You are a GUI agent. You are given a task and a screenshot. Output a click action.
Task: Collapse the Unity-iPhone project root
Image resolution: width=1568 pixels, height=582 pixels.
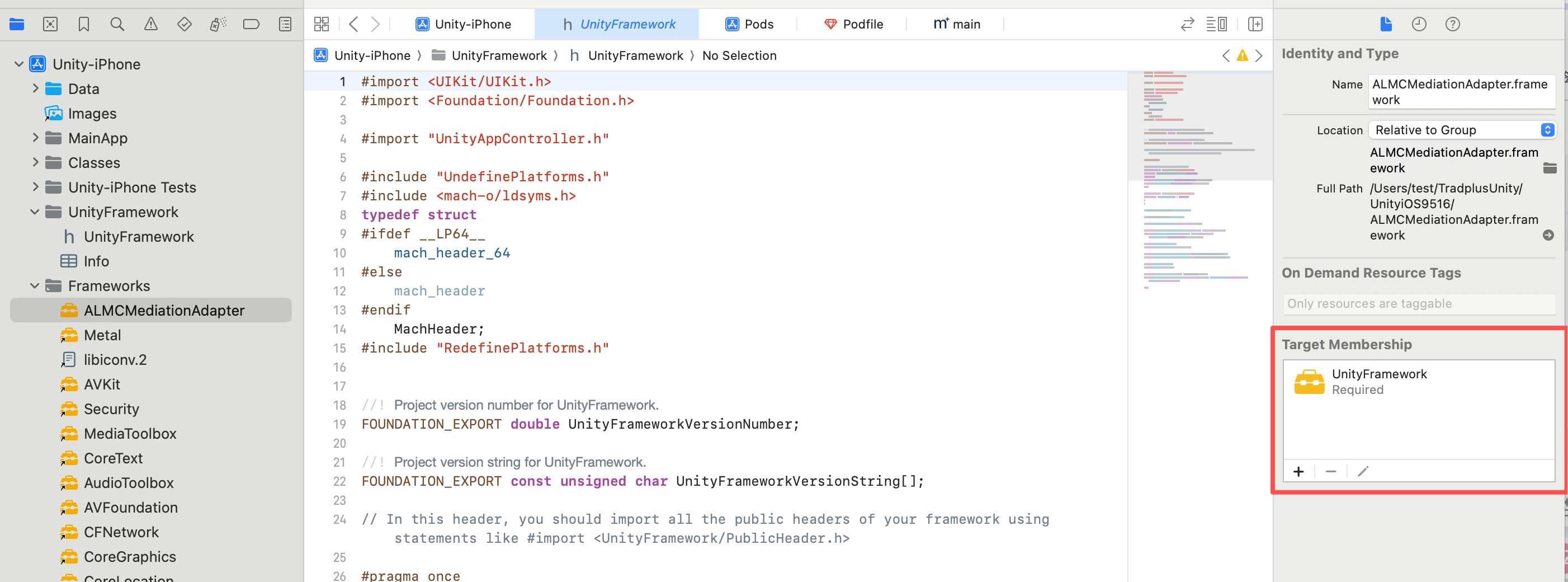(19, 64)
